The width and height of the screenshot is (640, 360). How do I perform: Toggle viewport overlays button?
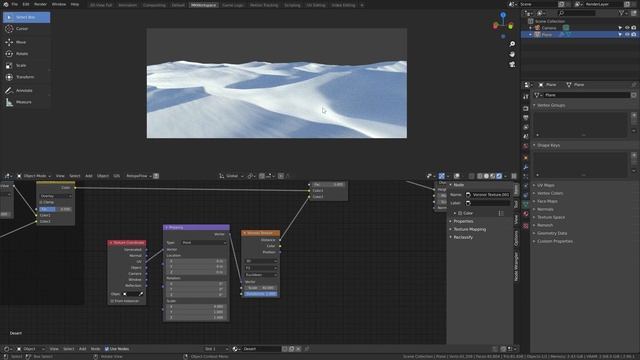pos(457,176)
